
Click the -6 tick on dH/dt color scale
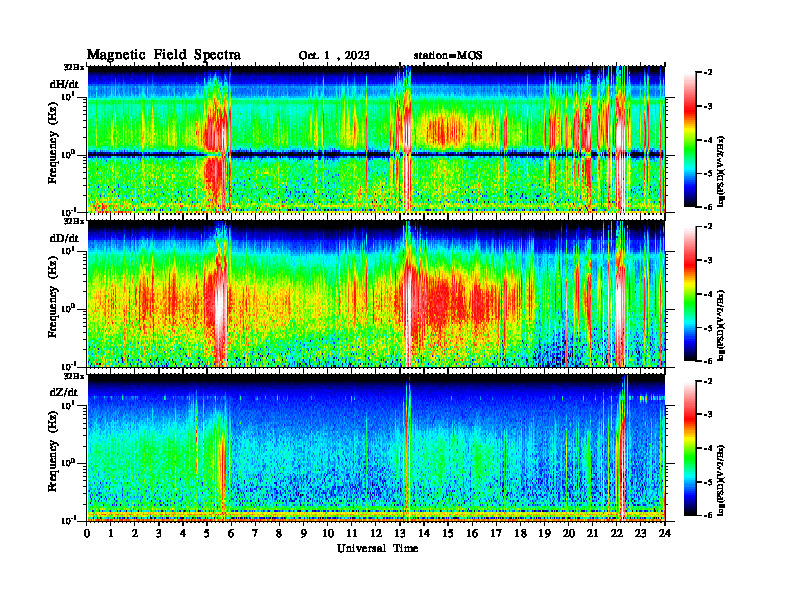point(706,207)
